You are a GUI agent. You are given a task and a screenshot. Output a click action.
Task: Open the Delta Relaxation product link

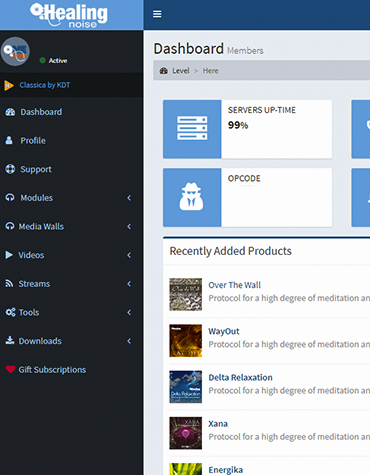click(x=240, y=377)
